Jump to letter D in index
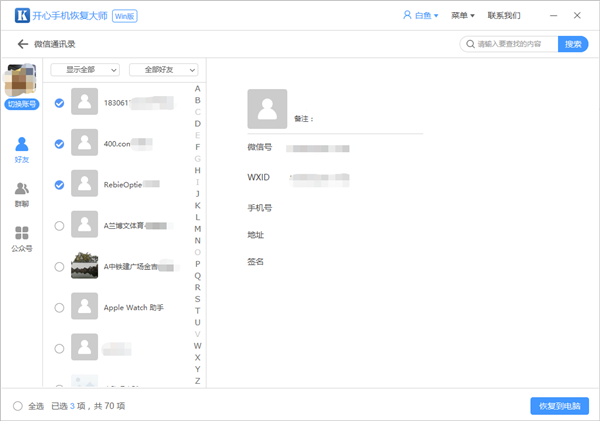600x421 pixels. click(197, 124)
